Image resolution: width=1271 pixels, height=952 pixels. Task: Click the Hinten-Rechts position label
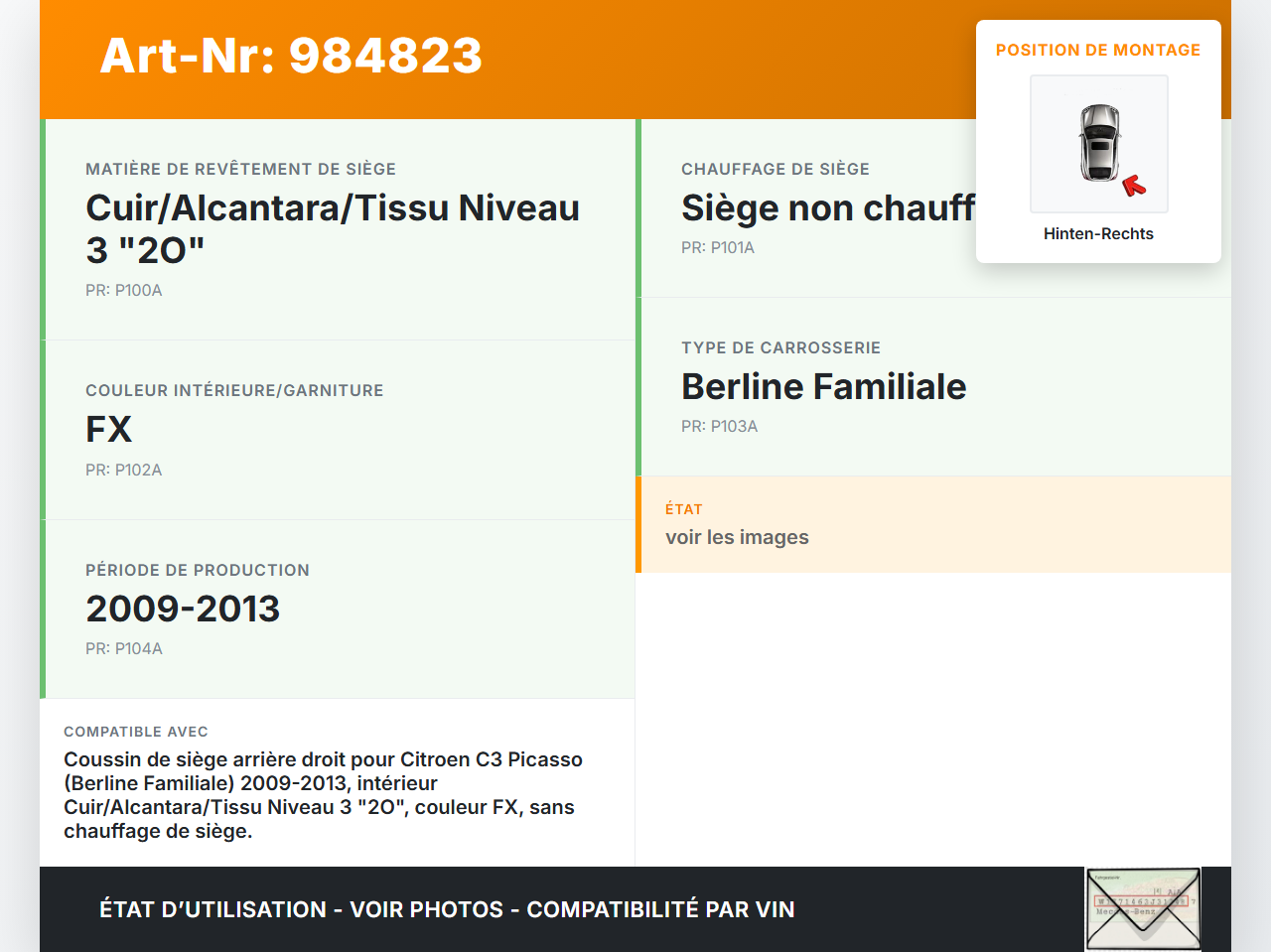click(1098, 233)
